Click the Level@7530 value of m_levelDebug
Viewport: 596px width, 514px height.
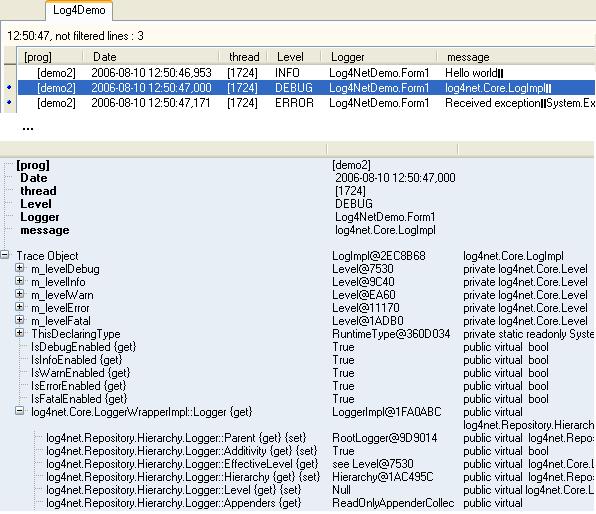coord(363,269)
